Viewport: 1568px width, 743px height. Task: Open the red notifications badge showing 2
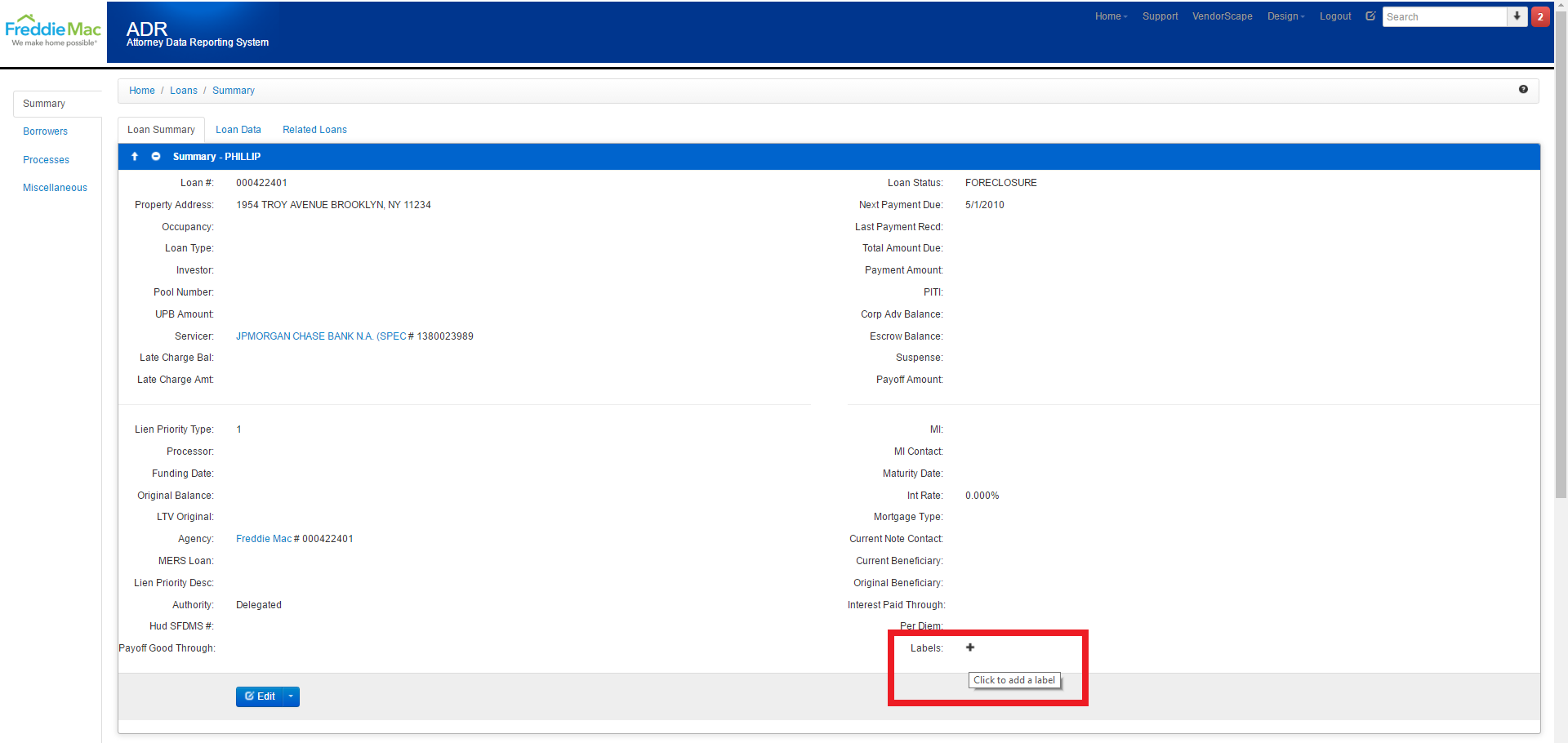1540,16
